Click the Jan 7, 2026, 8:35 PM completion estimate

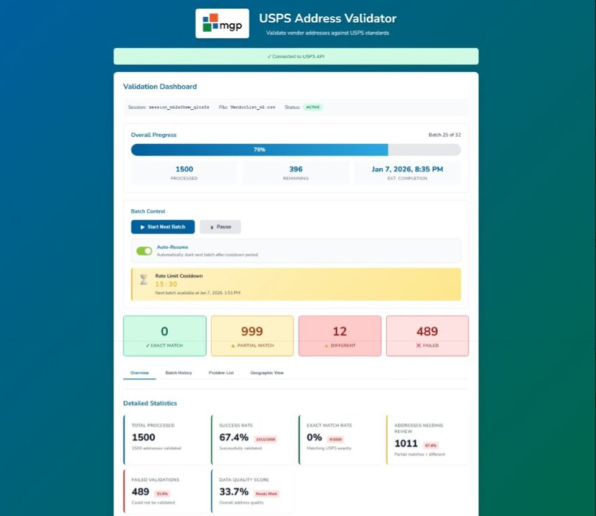407,169
